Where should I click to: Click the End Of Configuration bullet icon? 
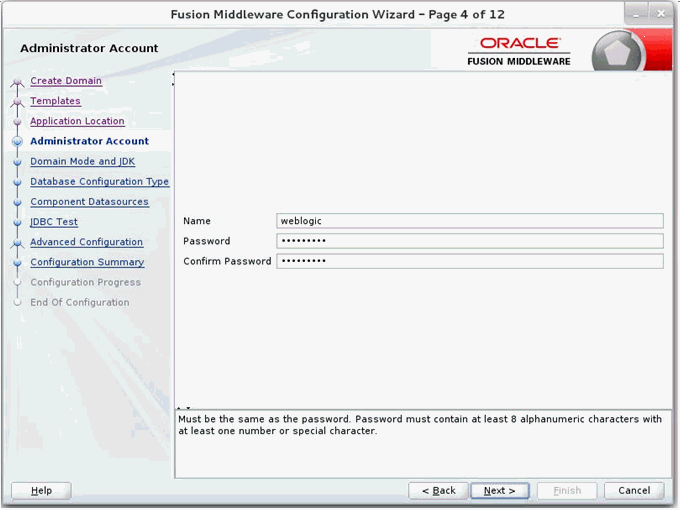[17, 302]
